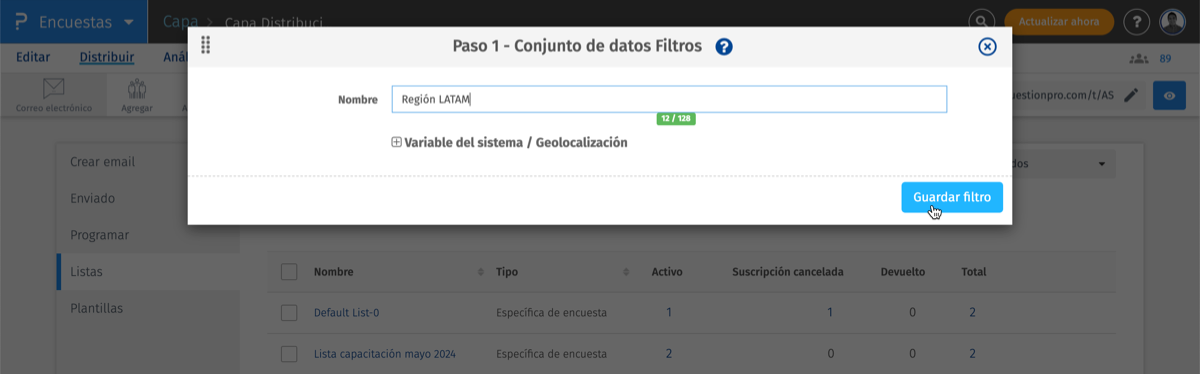Click the Devuelto column header
Viewport: 1200px width, 374px height.
(902, 272)
